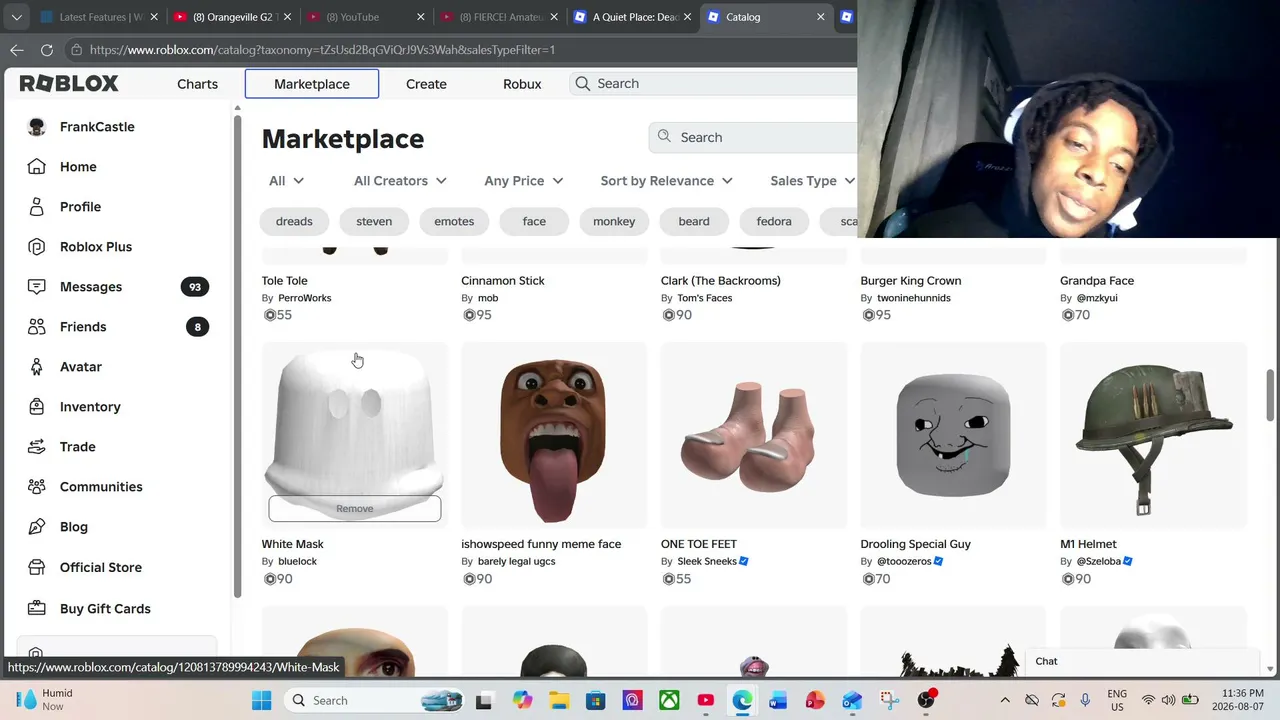Screen dimensions: 1280x720
Task: Go to the Create header tab
Action: tap(426, 84)
